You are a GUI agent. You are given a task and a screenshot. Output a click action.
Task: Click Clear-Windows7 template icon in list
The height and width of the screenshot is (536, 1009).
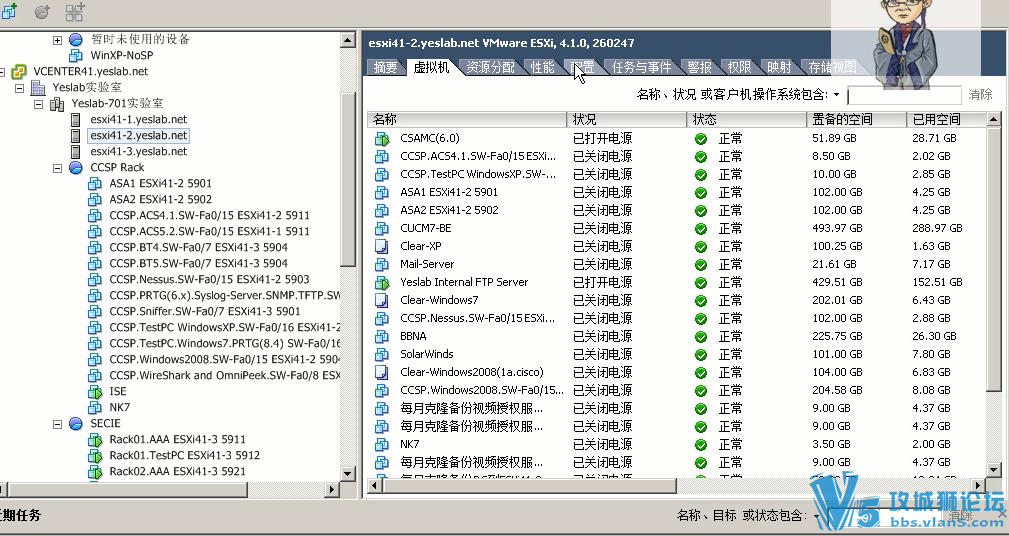point(382,300)
